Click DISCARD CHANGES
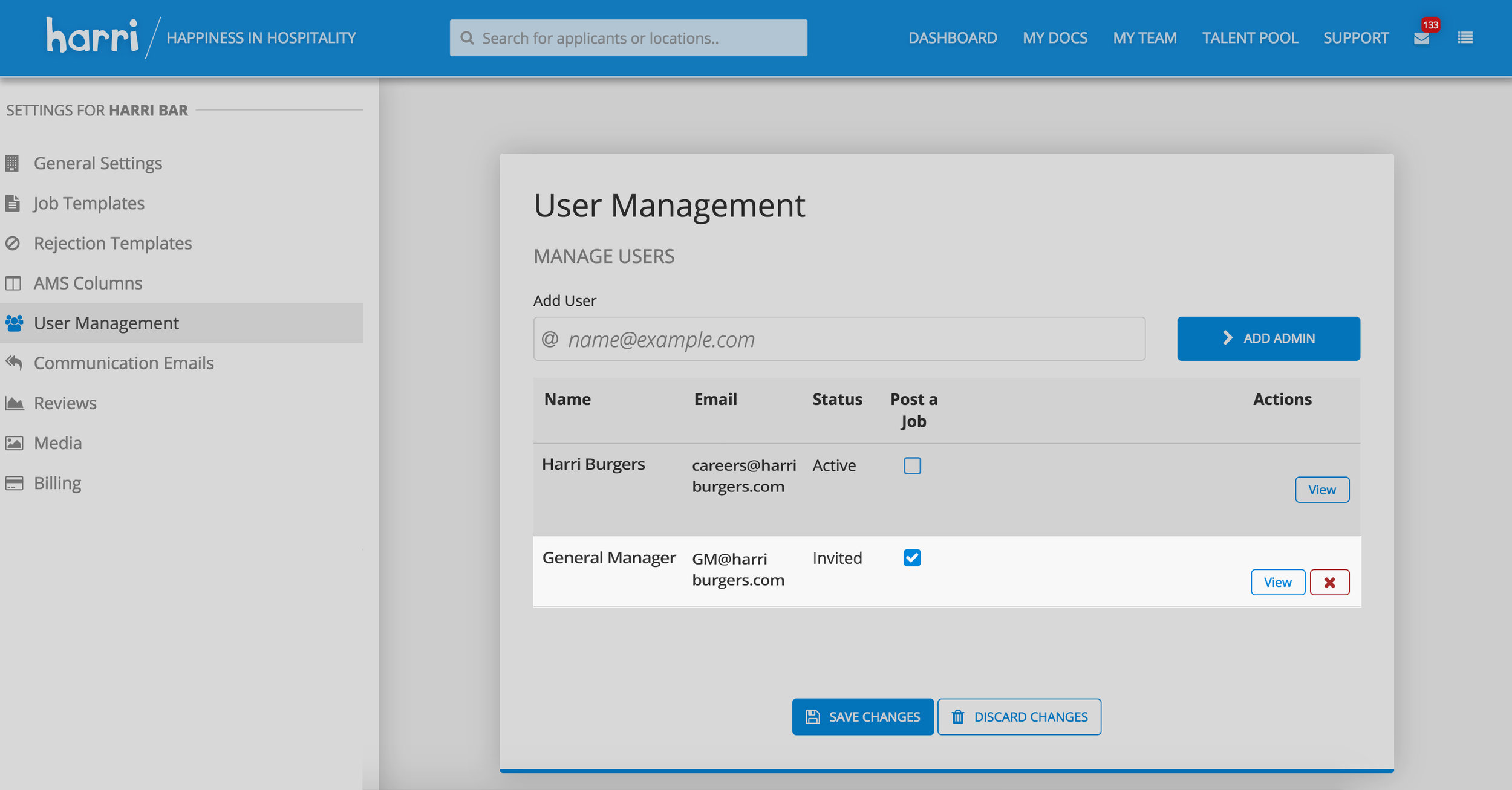 pos(1019,717)
